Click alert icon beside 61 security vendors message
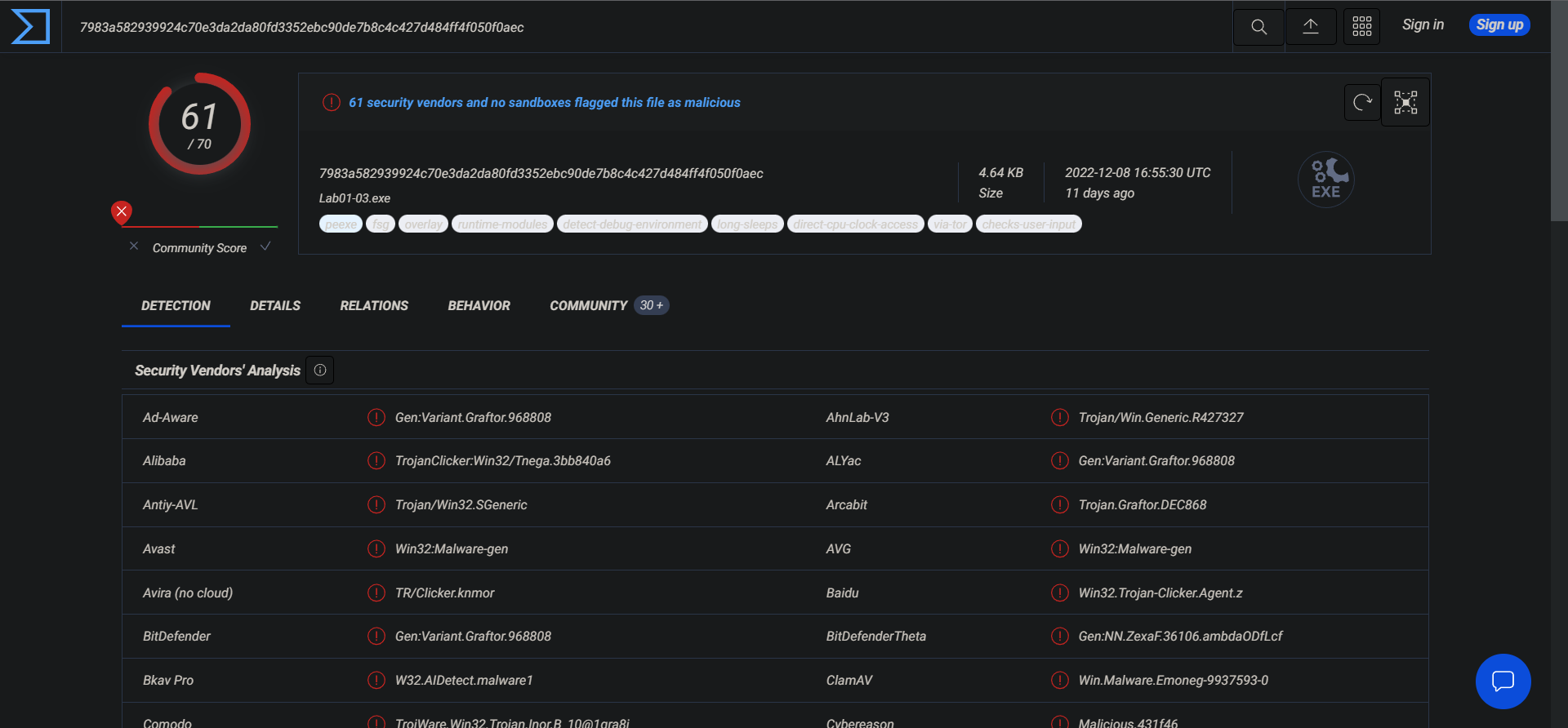The height and width of the screenshot is (728, 1568). pos(331,102)
